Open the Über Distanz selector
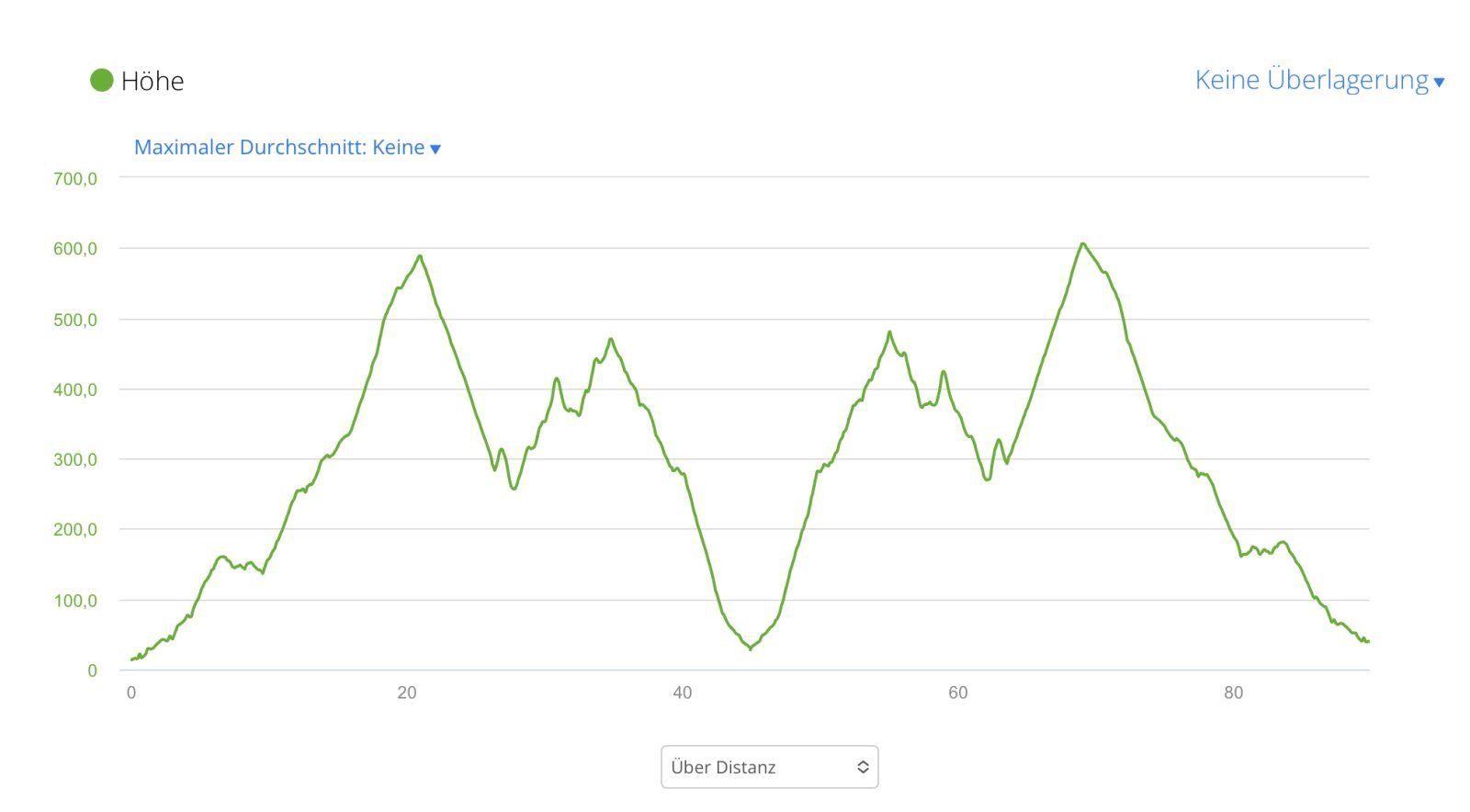Viewport: 1470px width, 812px height. [769, 767]
